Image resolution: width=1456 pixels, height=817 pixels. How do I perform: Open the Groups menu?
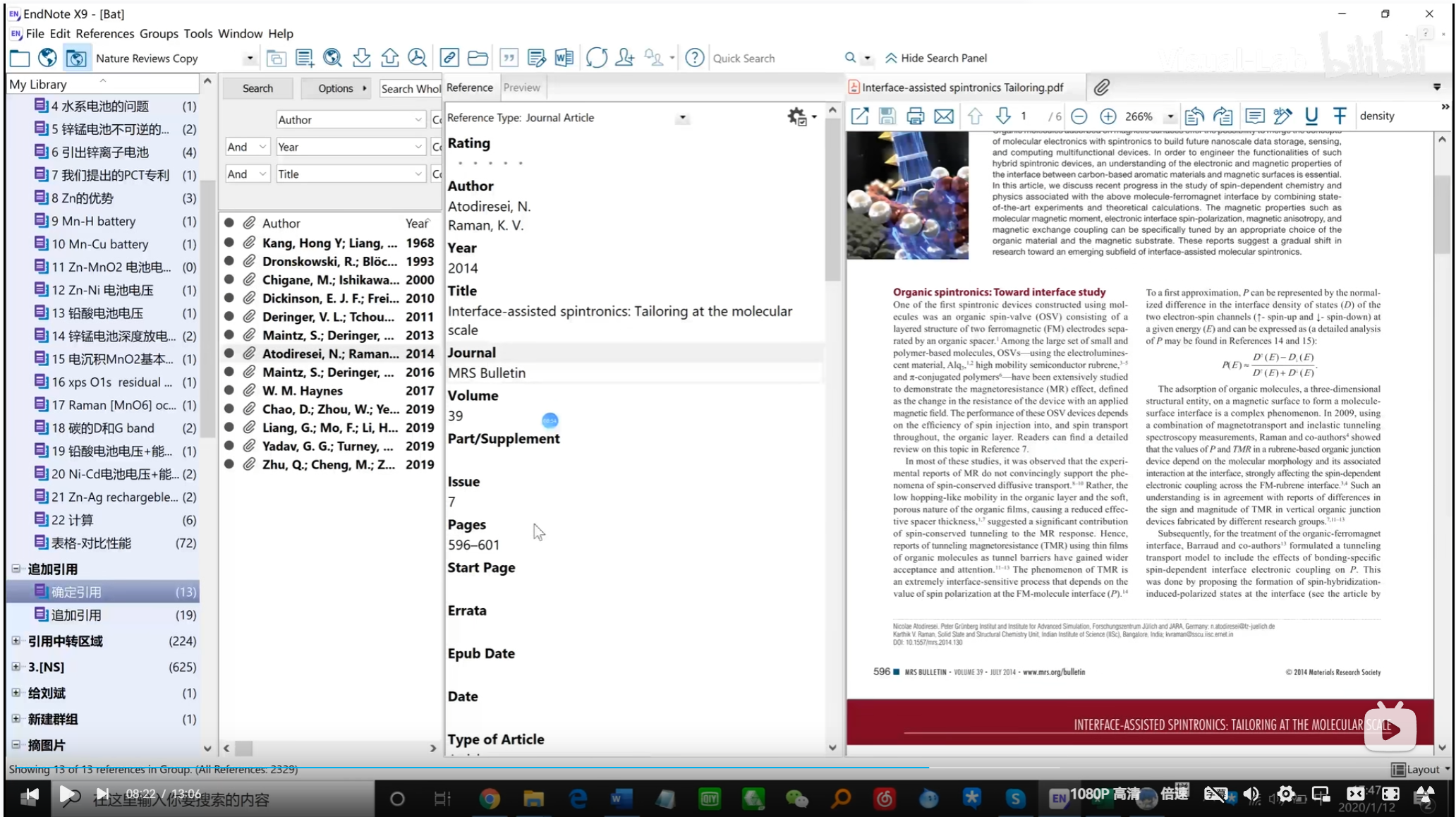[x=159, y=33]
